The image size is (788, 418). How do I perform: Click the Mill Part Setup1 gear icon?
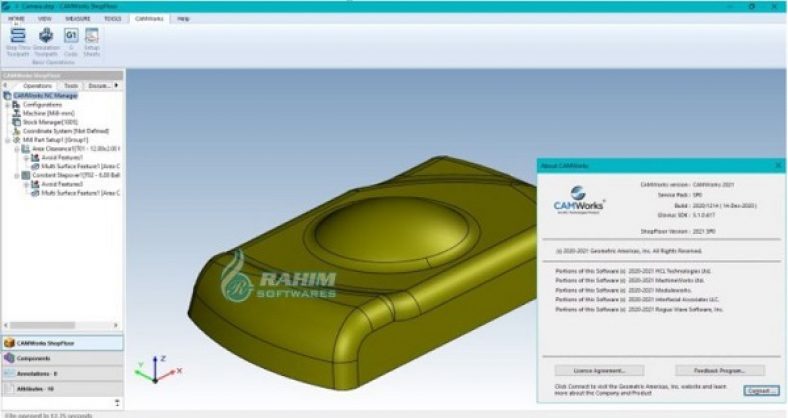click(x=16, y=140)
